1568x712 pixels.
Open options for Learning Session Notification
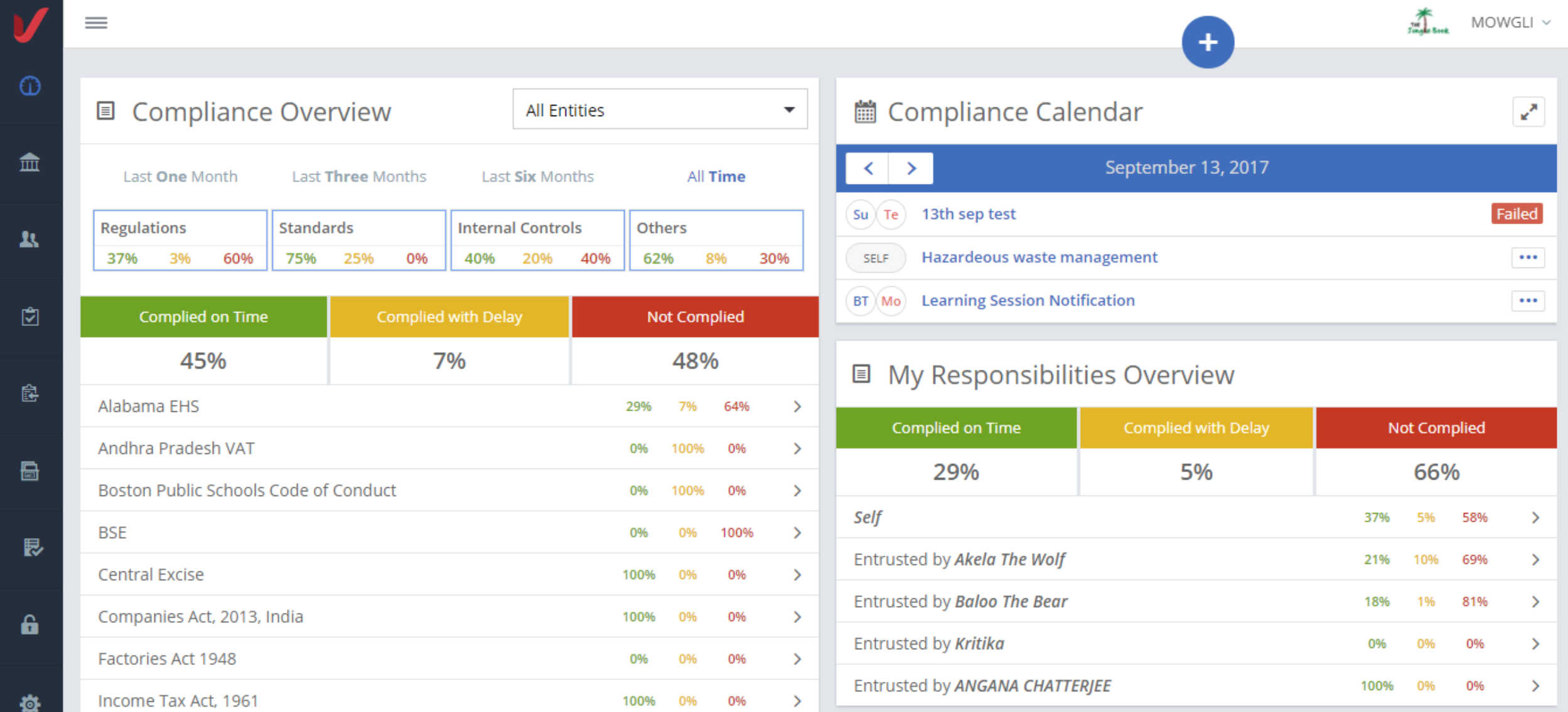point(1527,301)
